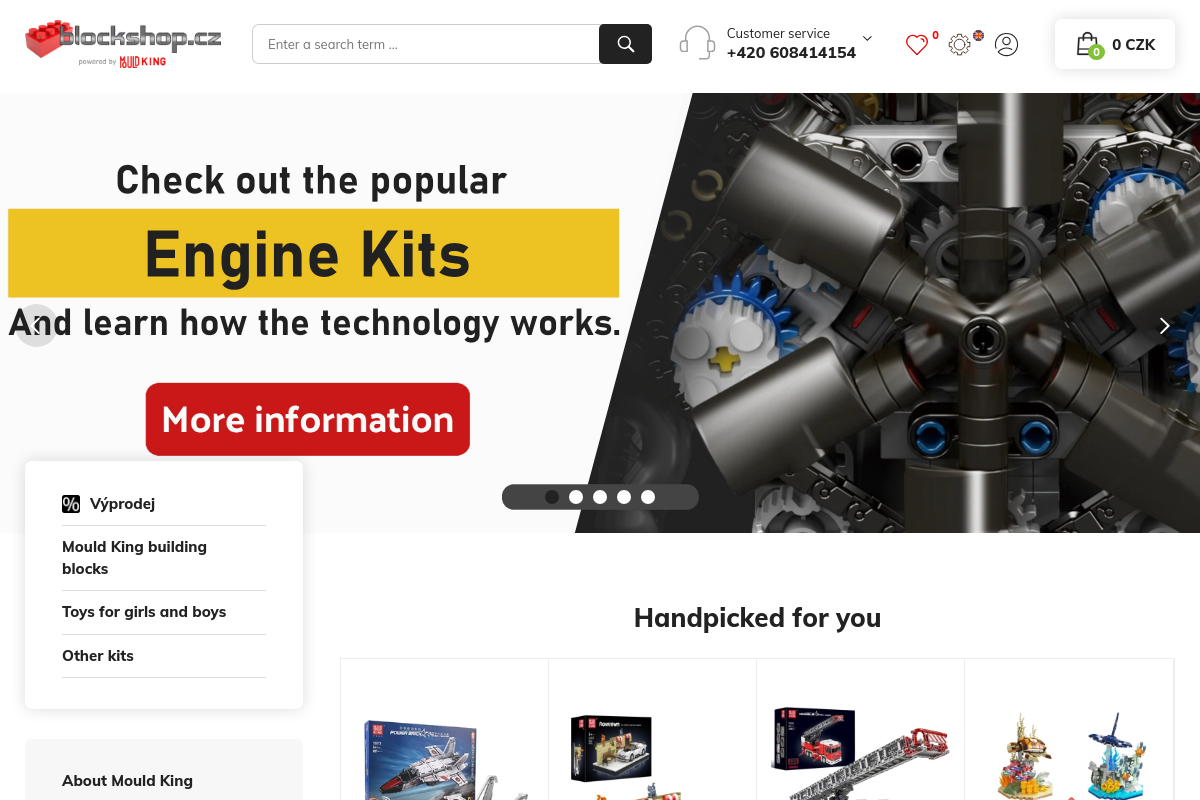Click the More information button

(307, 419)
